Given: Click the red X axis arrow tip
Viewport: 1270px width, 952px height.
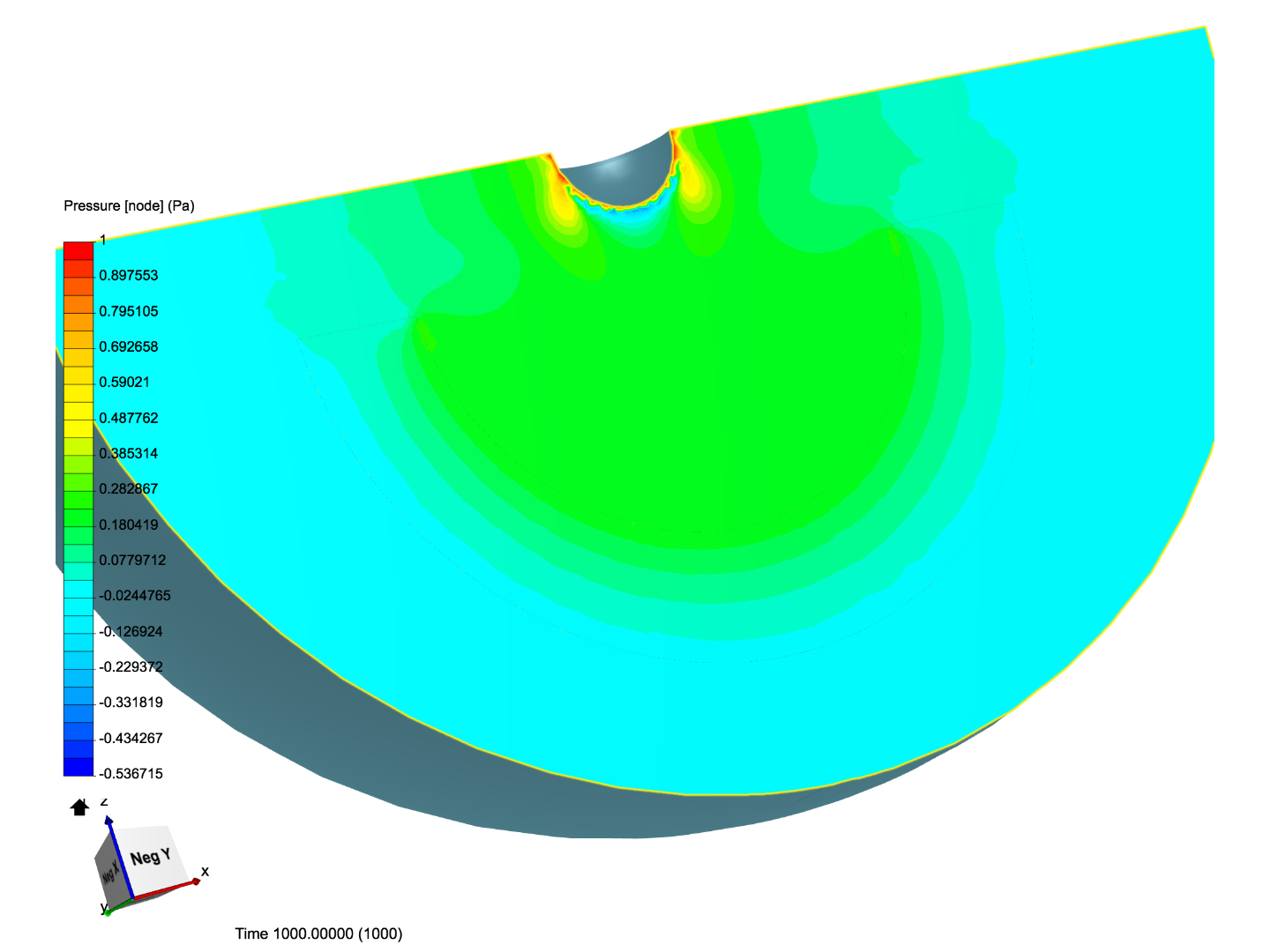Looking at the screenshot, I should point(197,881).
